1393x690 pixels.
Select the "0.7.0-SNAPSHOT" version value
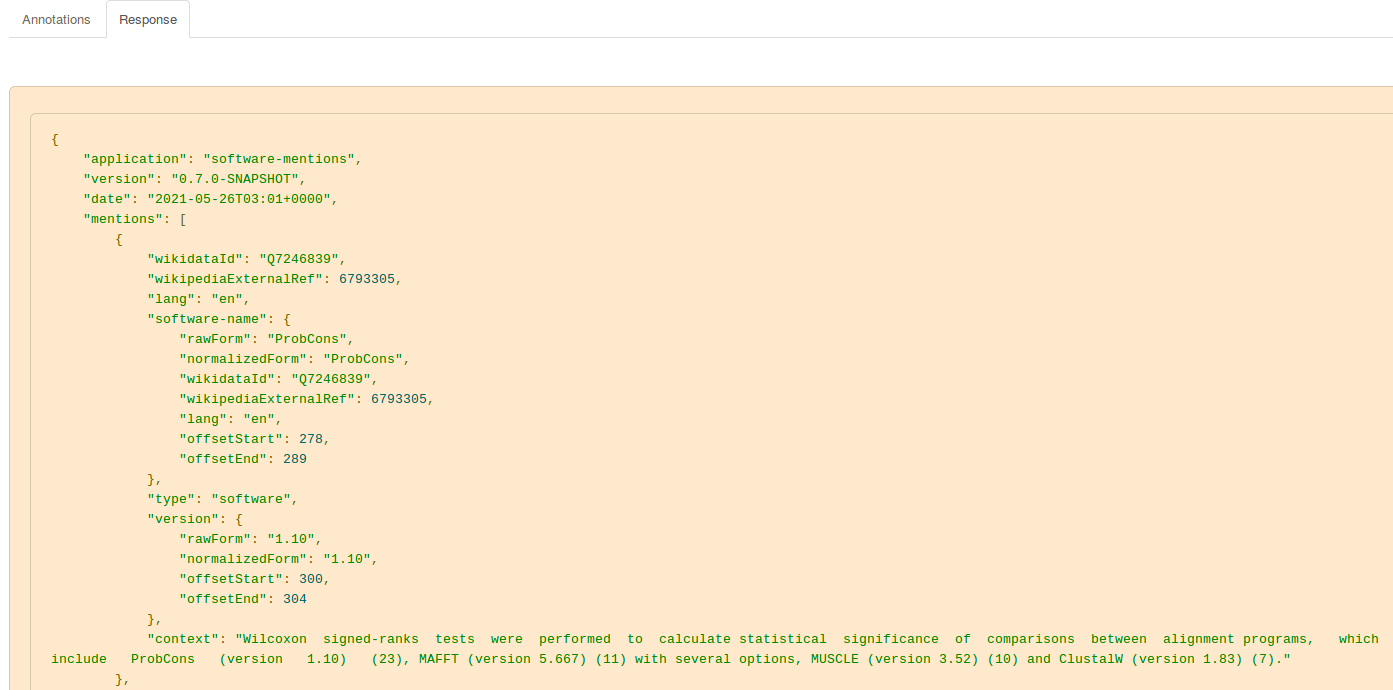tap(235, 179)
